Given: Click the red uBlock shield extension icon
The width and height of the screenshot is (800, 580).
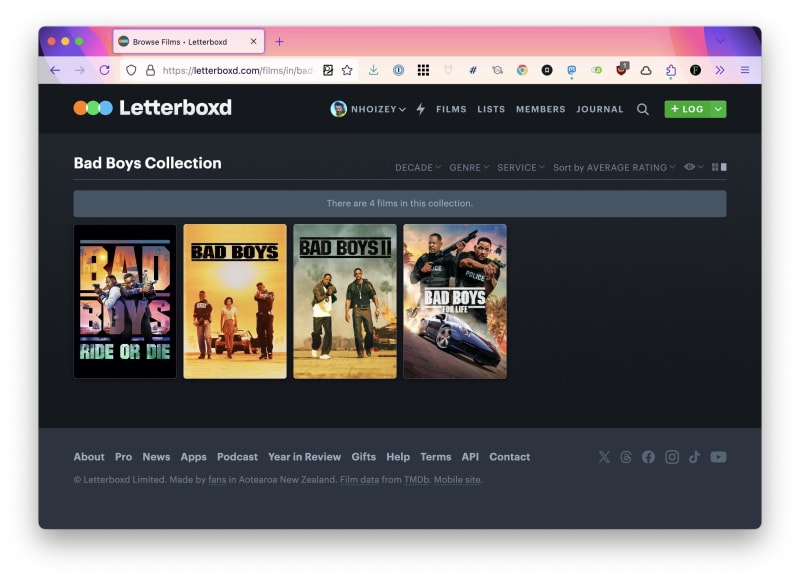Looking at the screenshot, I should coord(622,69).
